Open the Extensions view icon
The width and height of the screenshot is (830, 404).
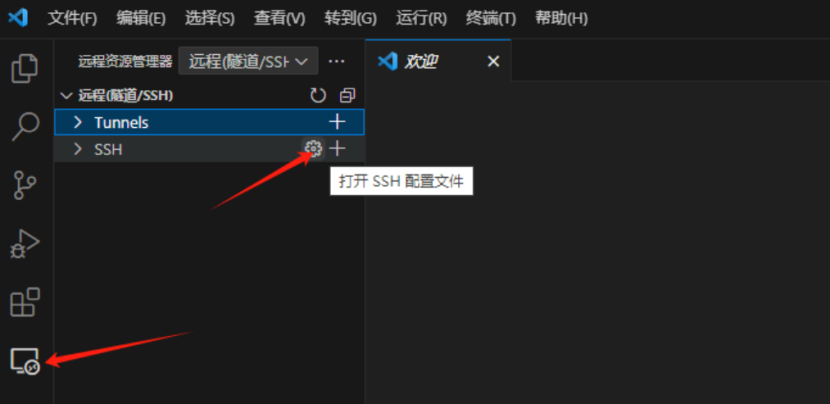point(25,302)
